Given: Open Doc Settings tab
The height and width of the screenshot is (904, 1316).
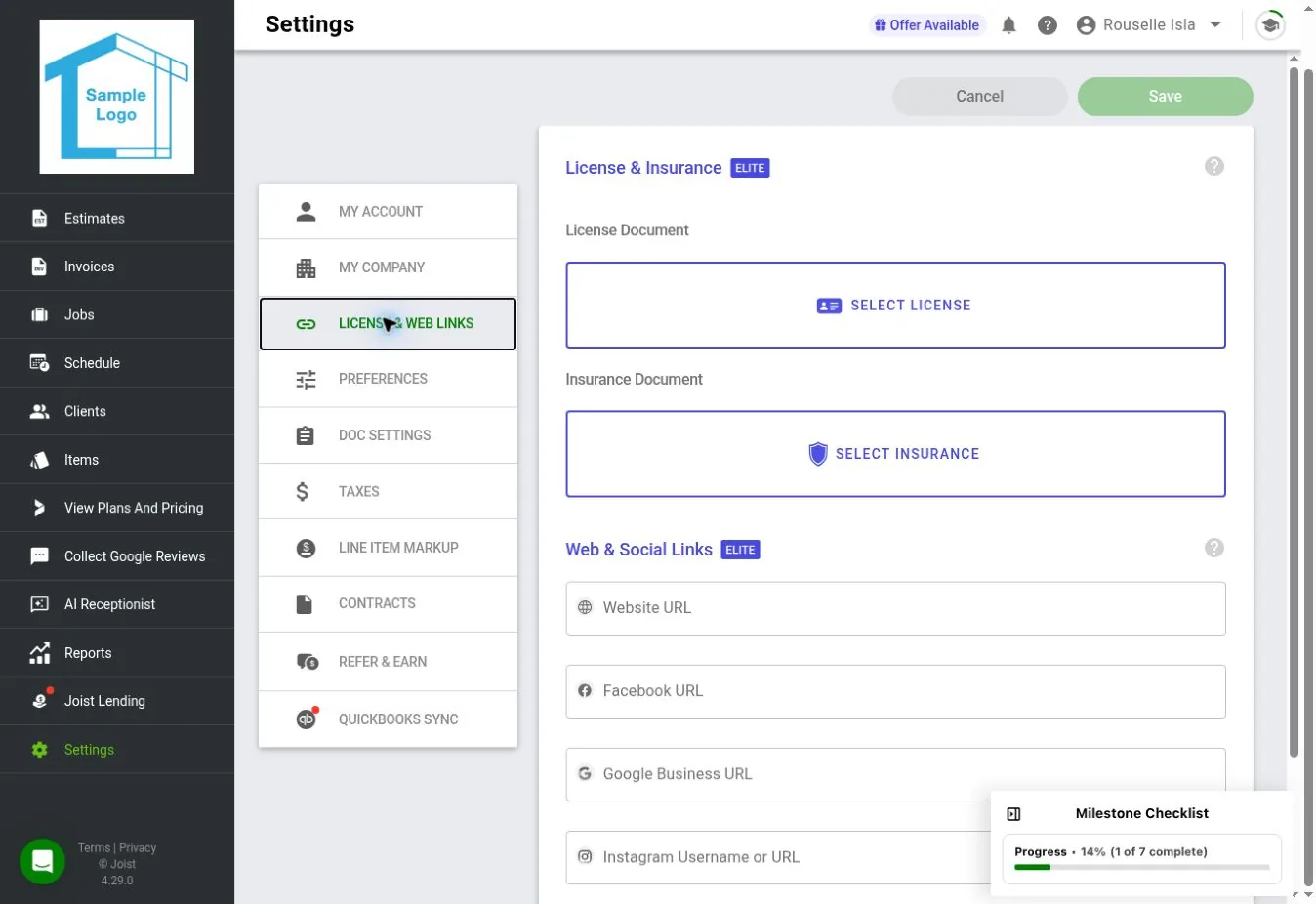Looking at the screenshot, I should [388, 435].
